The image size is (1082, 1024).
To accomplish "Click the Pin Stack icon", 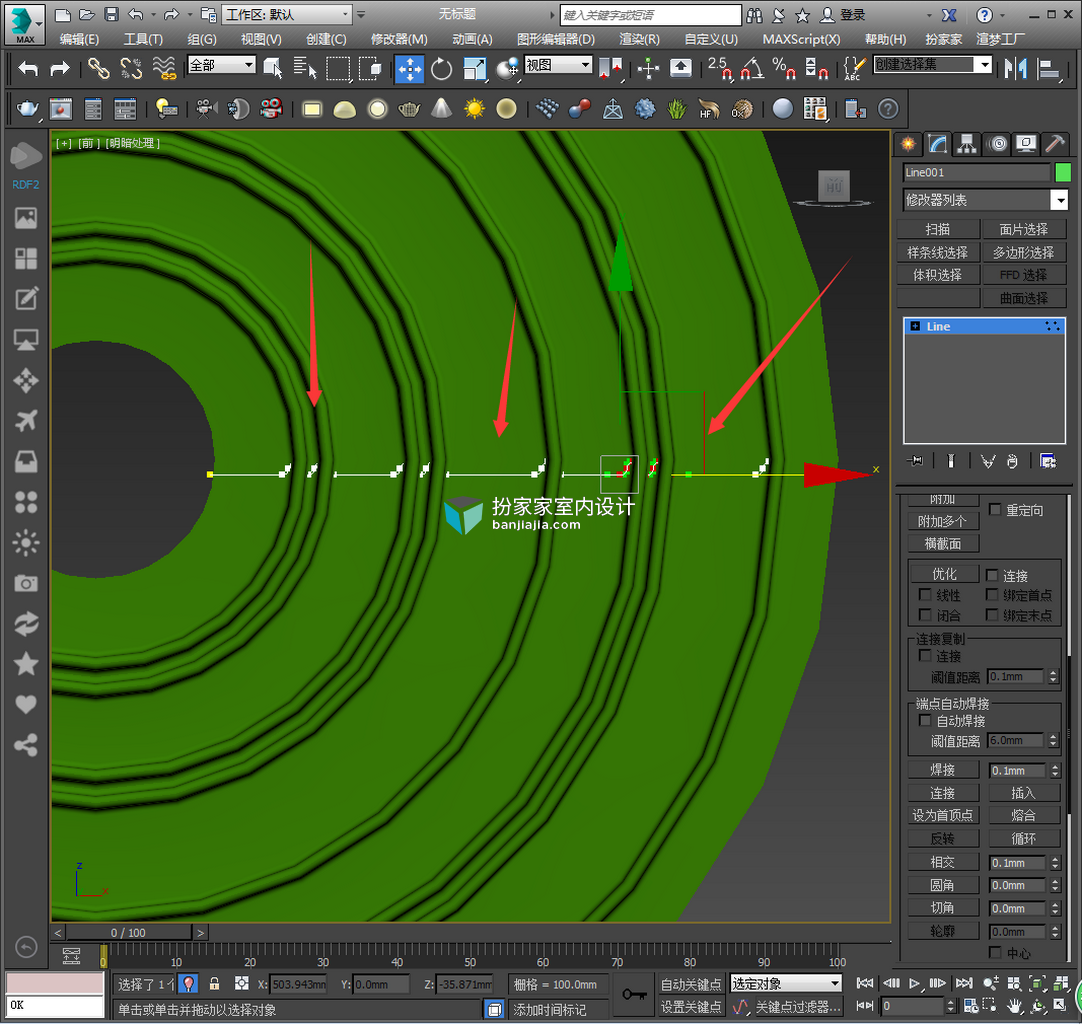I will (915, 460).
